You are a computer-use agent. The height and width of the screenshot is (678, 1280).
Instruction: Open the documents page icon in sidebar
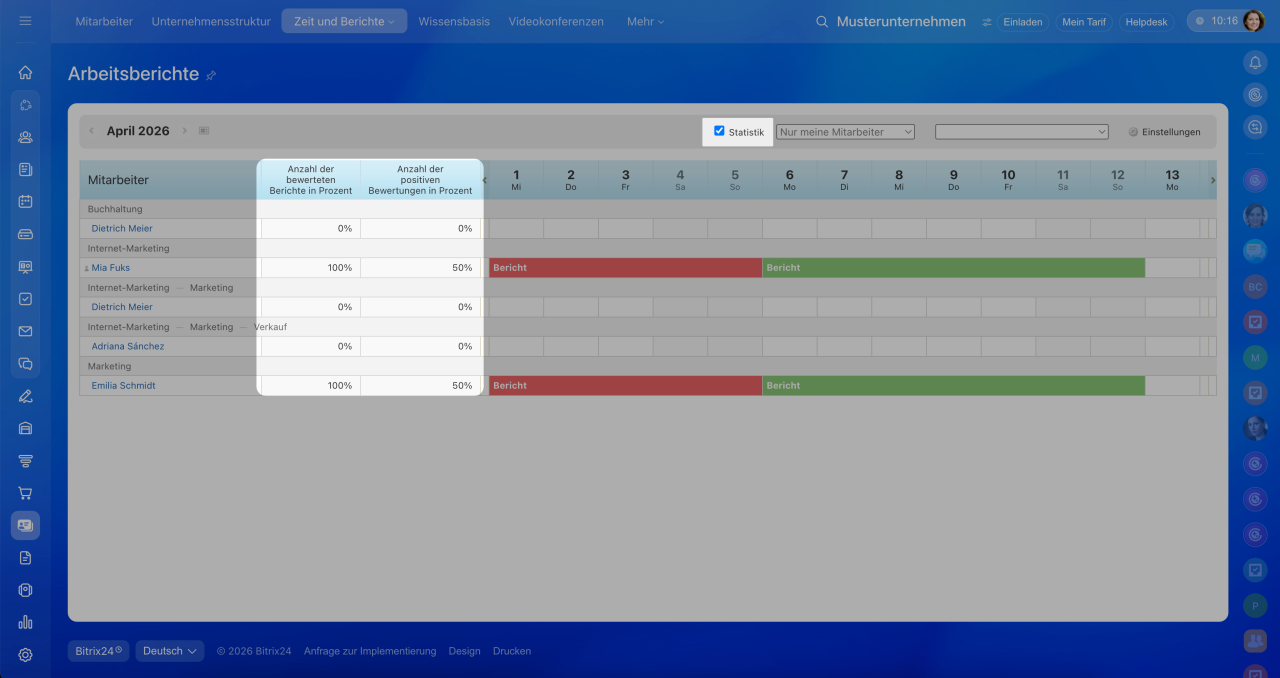[25, 557]
